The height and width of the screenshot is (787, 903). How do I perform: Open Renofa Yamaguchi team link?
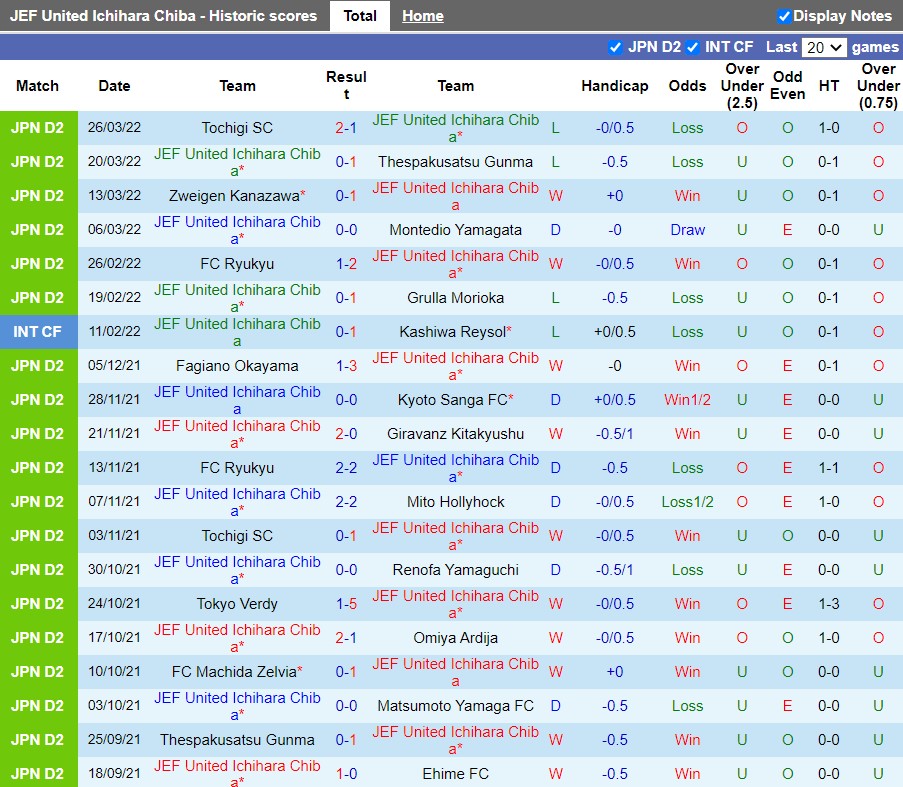point(455,569)
